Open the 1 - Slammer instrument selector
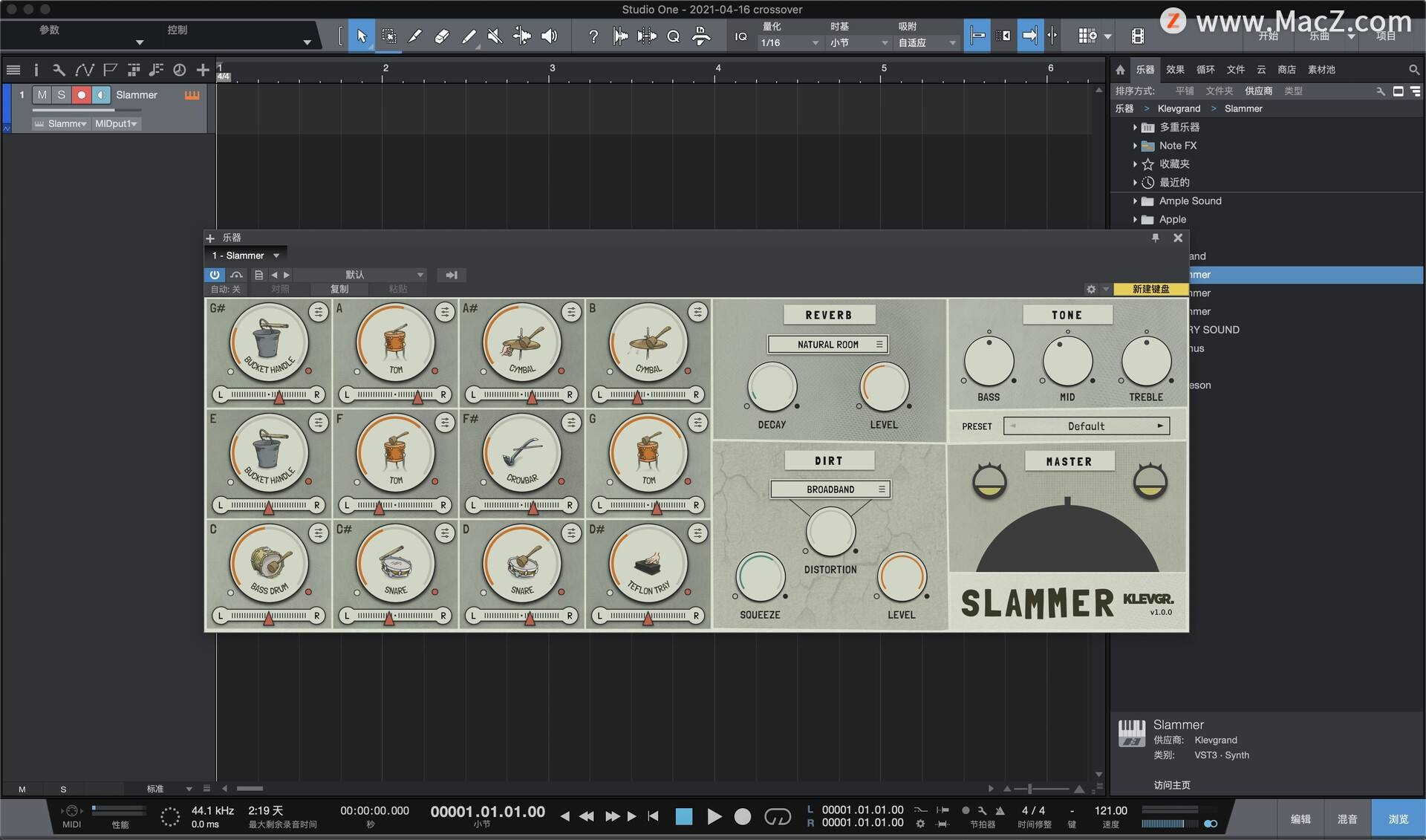The height and width of the screenshot is (840, 1426). tap(246, 255)
